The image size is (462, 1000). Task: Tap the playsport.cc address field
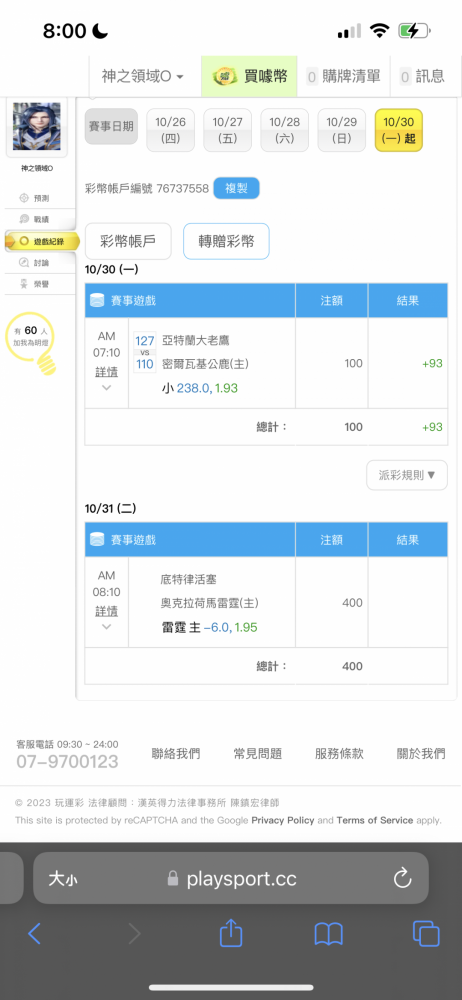(231, 878)
